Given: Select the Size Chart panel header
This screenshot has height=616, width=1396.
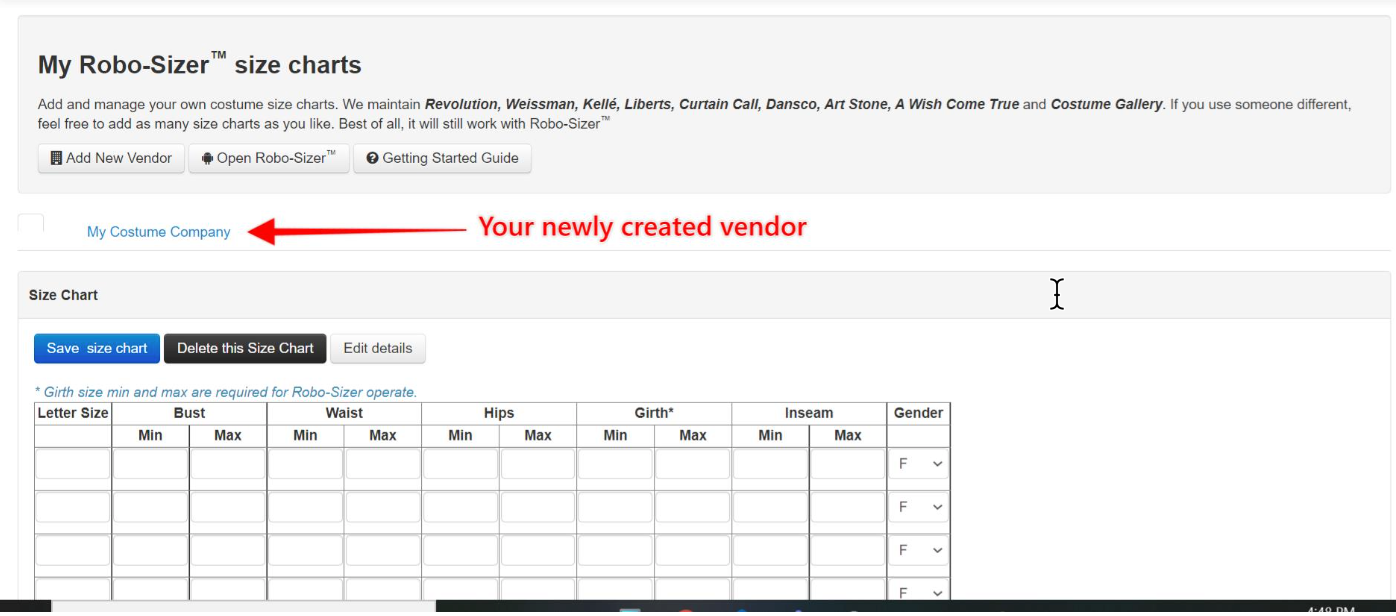Looking at the screenshot, I should pos(63,295).
